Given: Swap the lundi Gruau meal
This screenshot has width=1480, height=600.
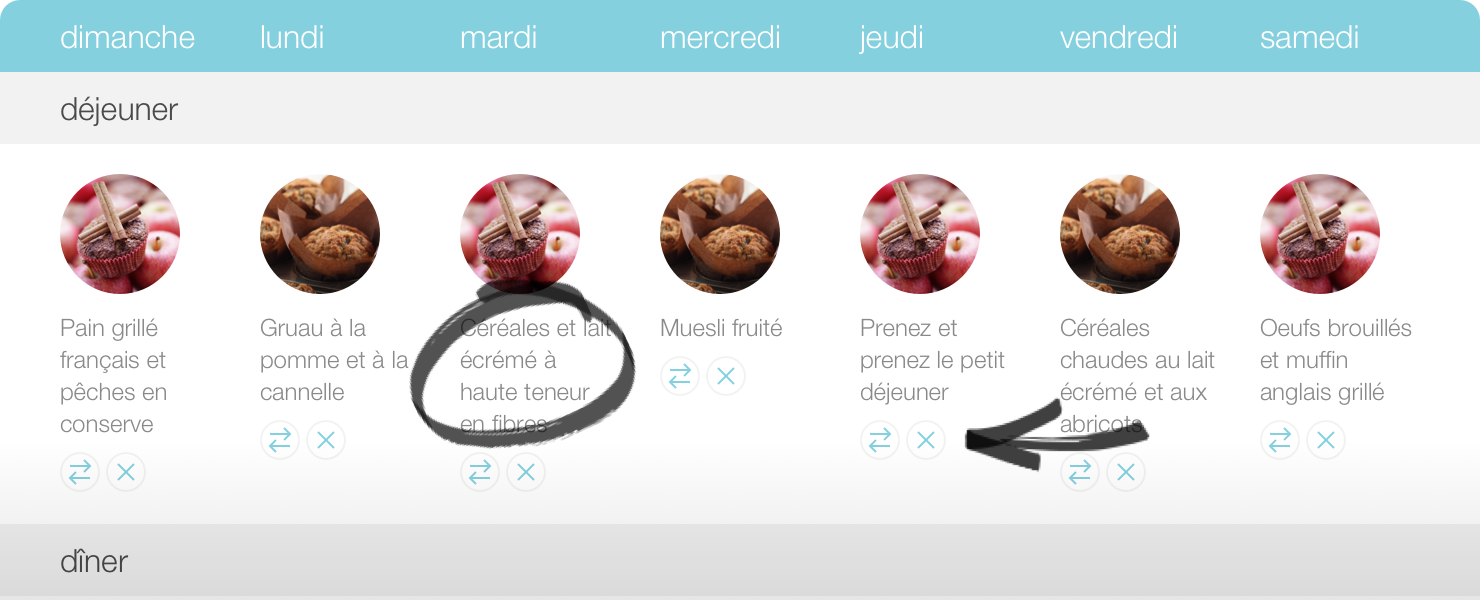Looking at the screenshot, I should (280, 440).
